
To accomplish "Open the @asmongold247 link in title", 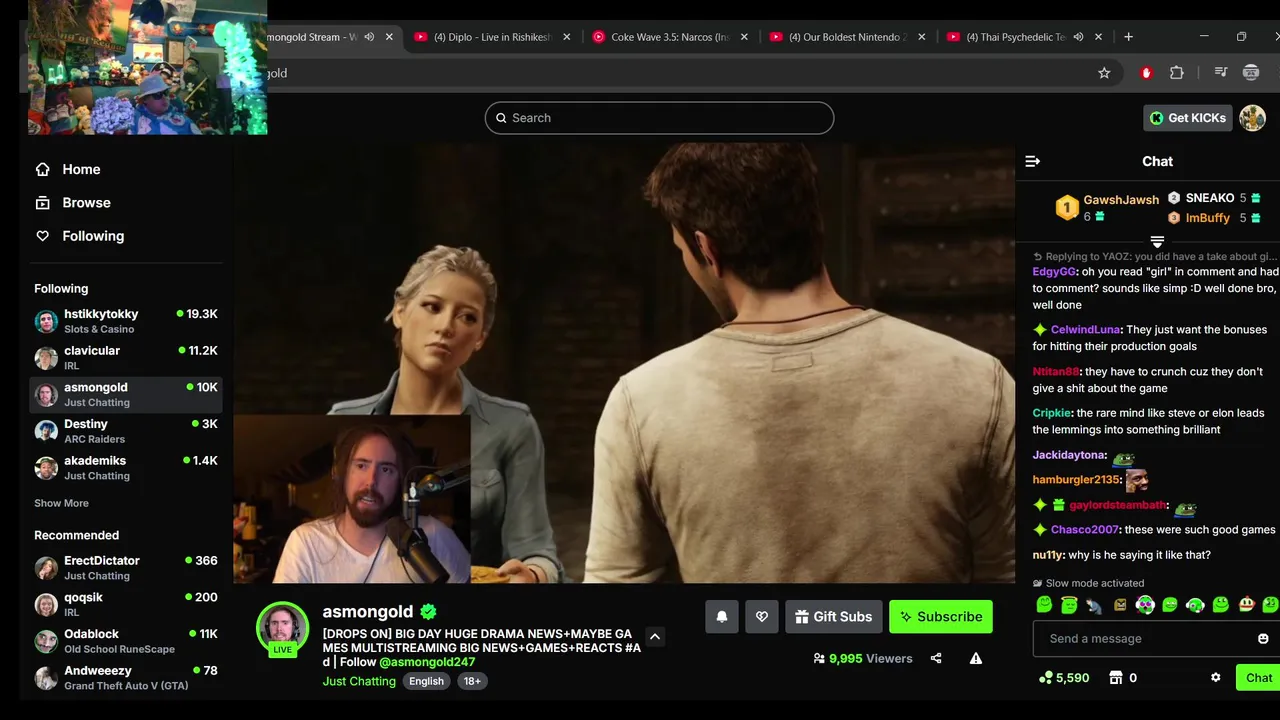I will click(x=427, y=662).
